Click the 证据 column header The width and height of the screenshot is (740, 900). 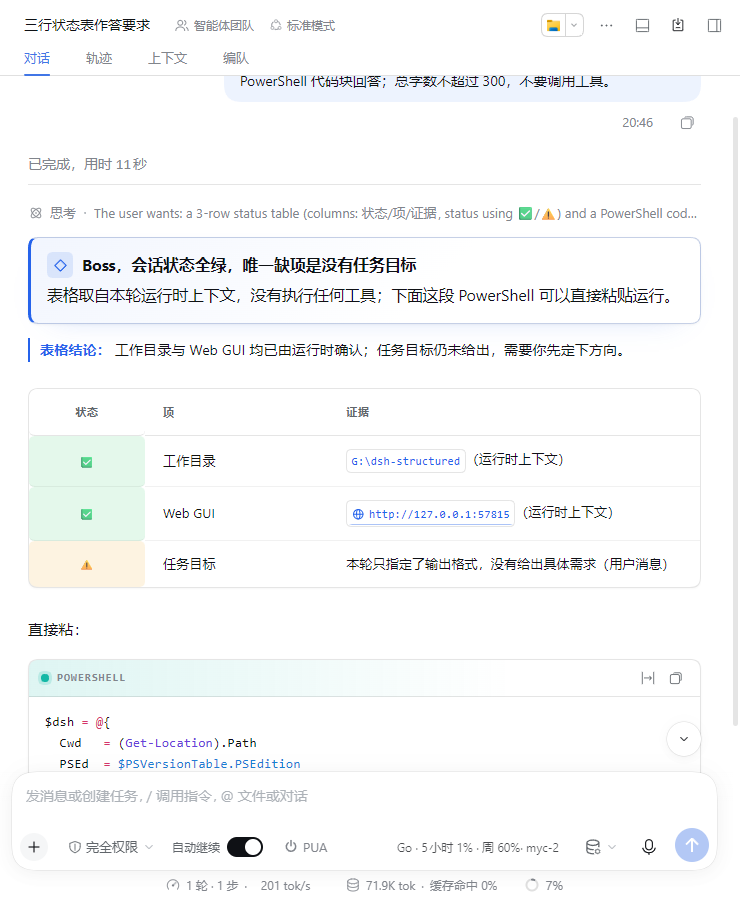(357, 412)
